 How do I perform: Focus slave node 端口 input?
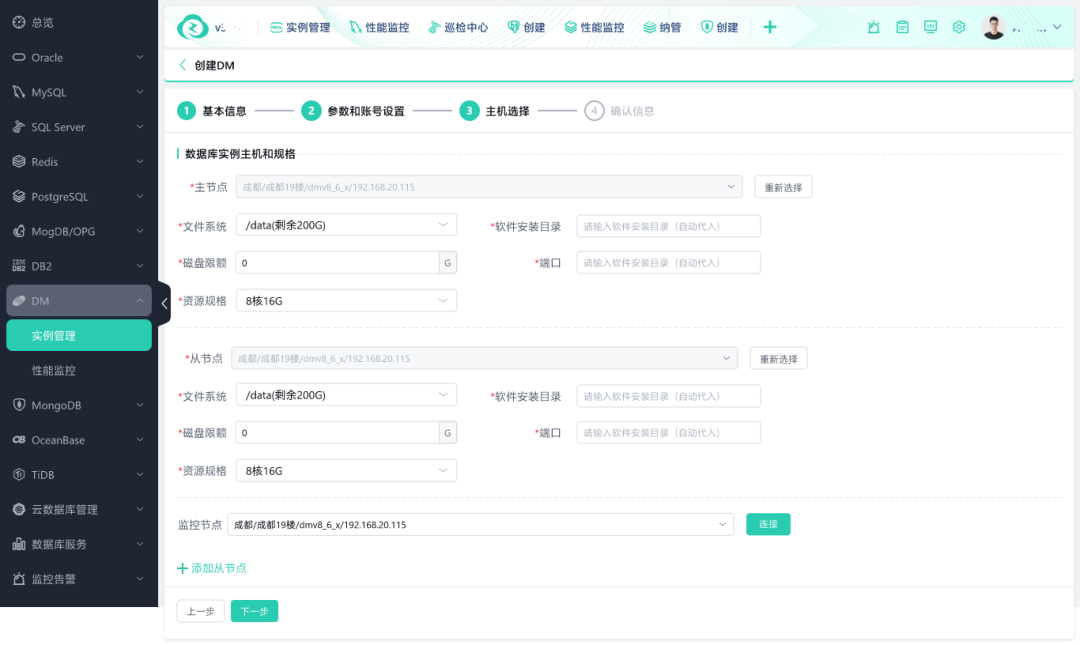coord(668,433)
